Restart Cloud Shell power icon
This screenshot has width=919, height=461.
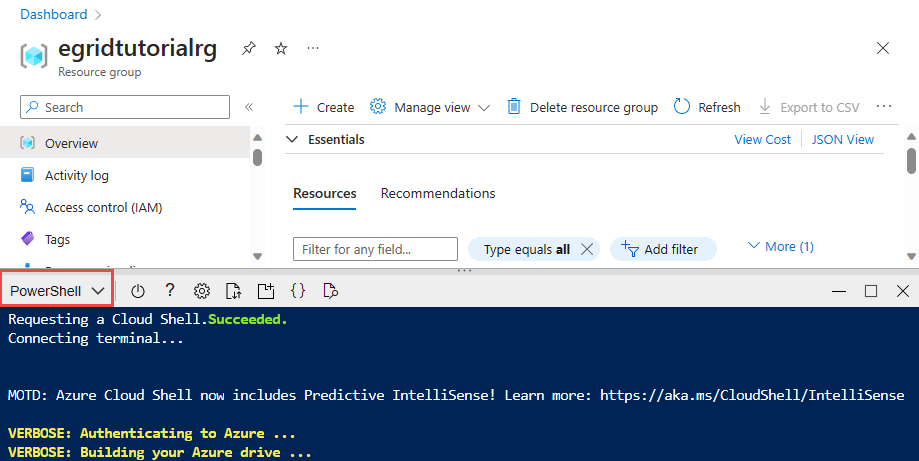pos(138,291)
